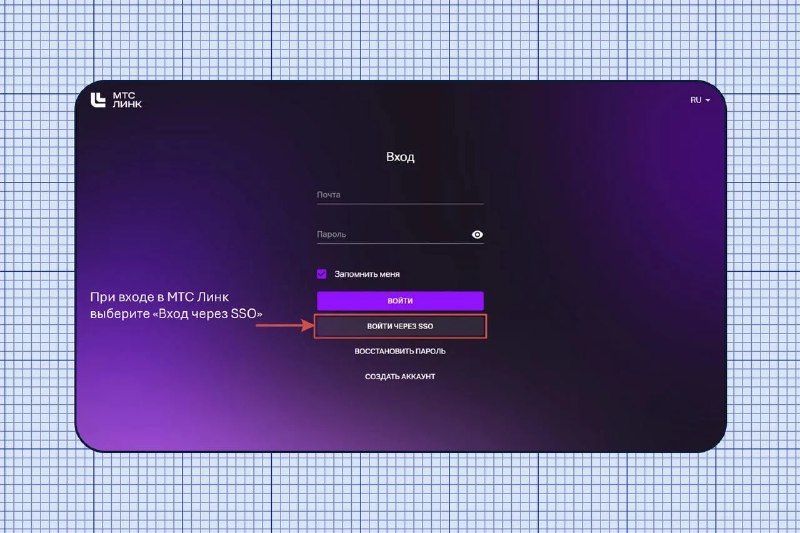Show password with the eye icon
800x533 pixels.
pos(477,235)
